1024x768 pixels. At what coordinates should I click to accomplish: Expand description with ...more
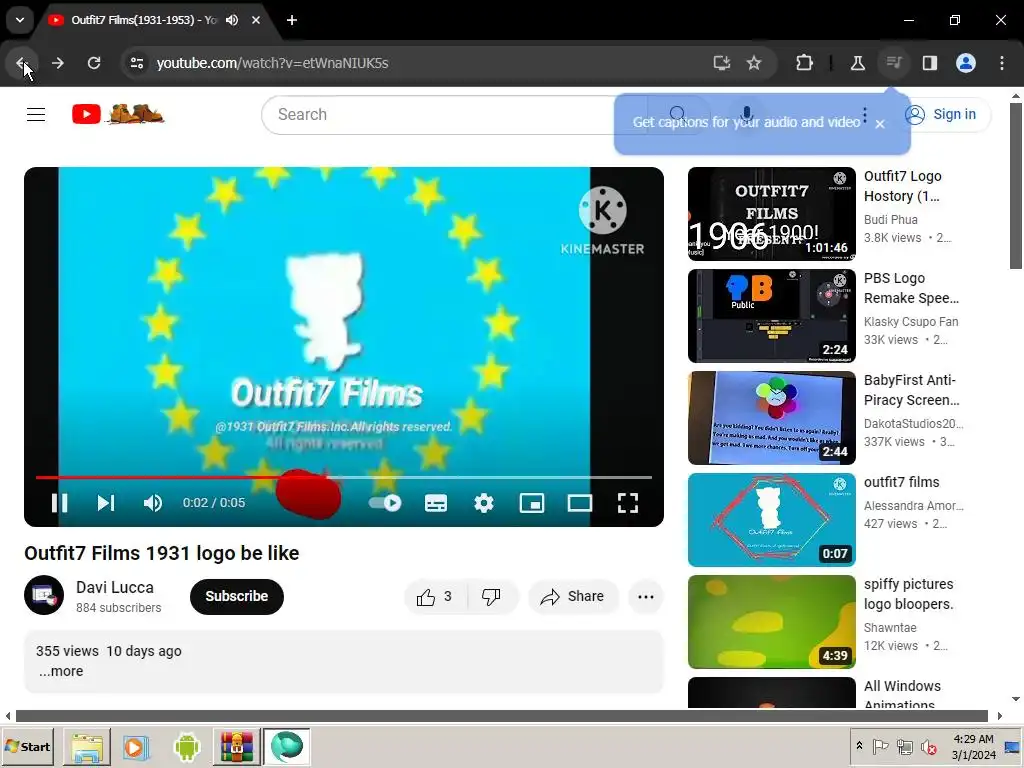coord(61,671)
